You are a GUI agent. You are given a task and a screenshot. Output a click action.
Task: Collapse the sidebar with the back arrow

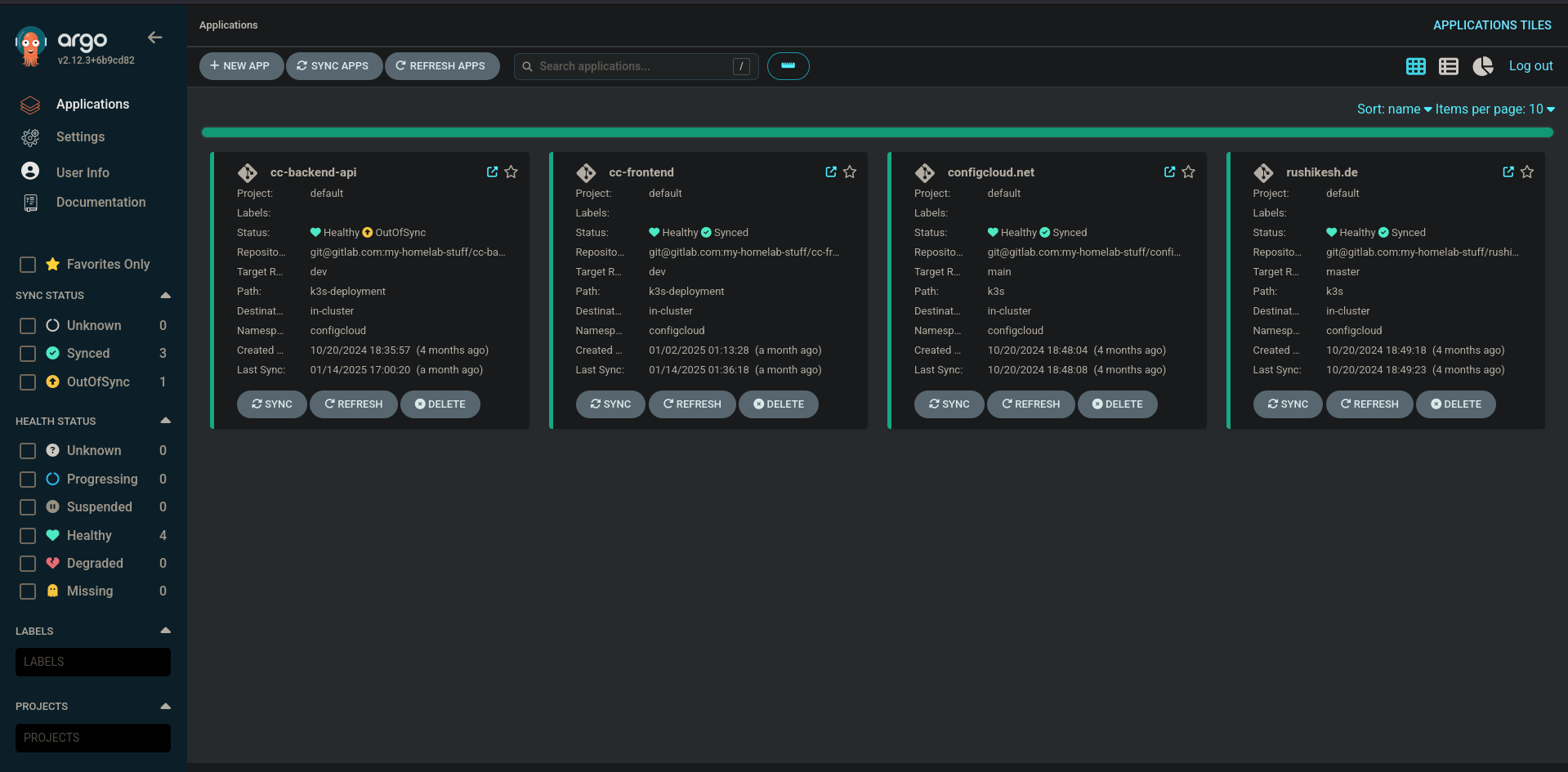154,38
